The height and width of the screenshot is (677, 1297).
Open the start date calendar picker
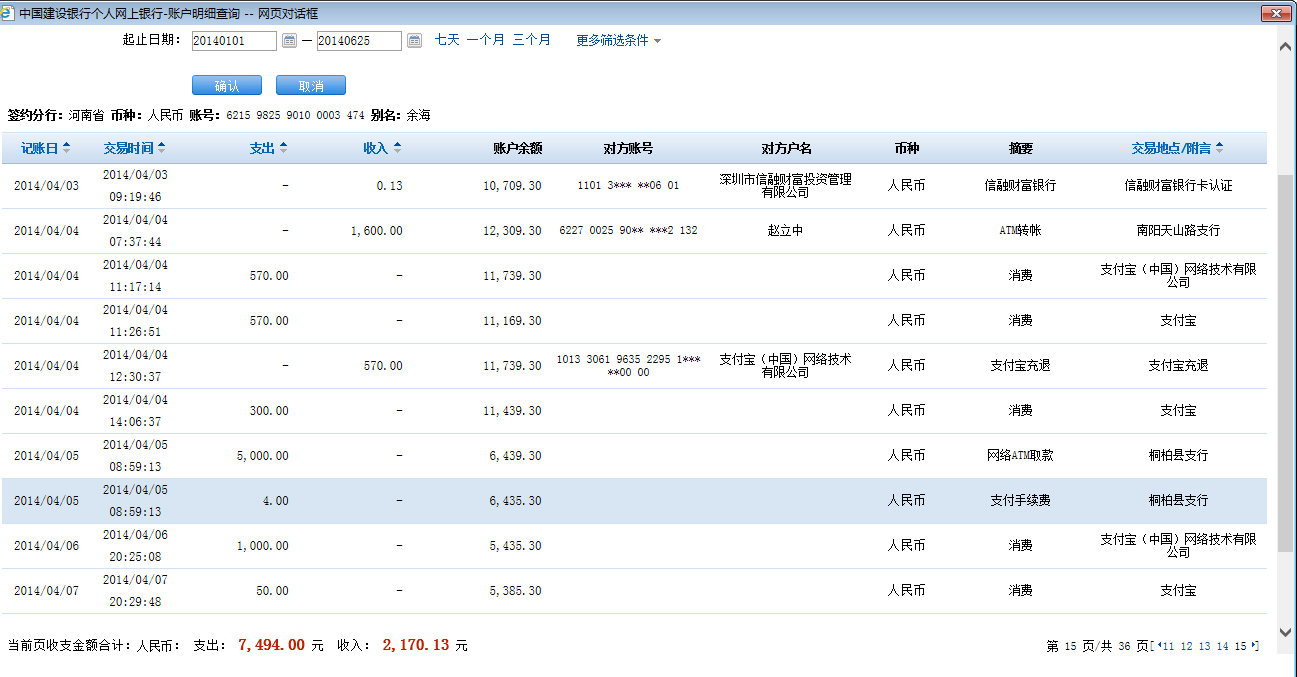tap(290, 41)
